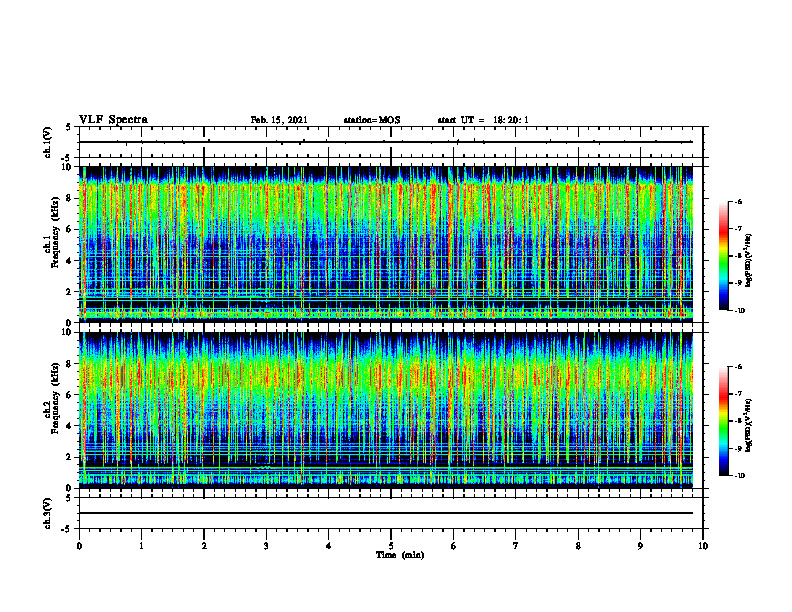Click the "-9" tick on ch.2 color bar
This screenshot has height=612, width=792.
738,448
